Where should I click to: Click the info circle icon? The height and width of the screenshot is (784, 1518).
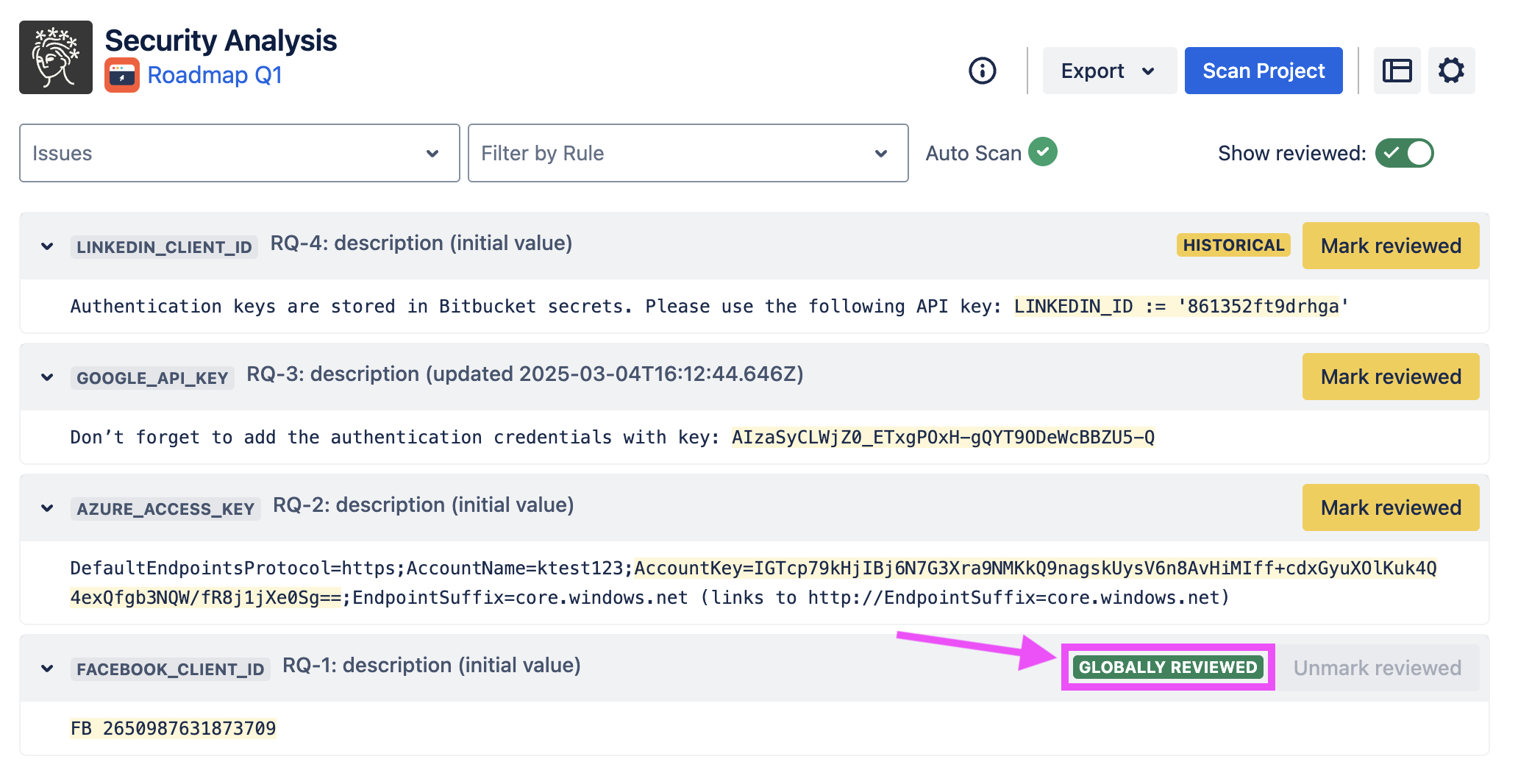pyautogui.click(x=982, y=71)
